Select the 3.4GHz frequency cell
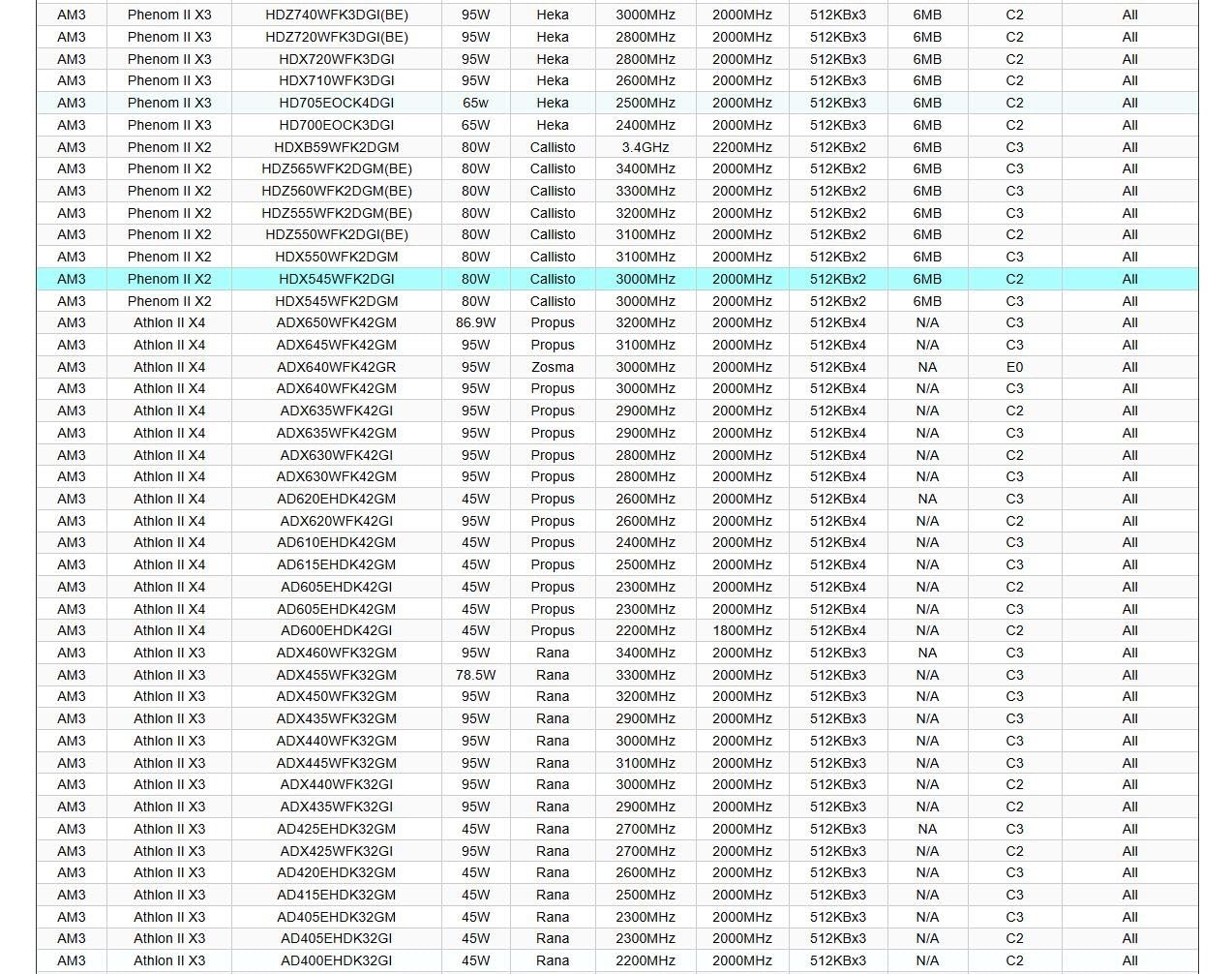This screenshot has height=974, width=1232. pos(646,147)
